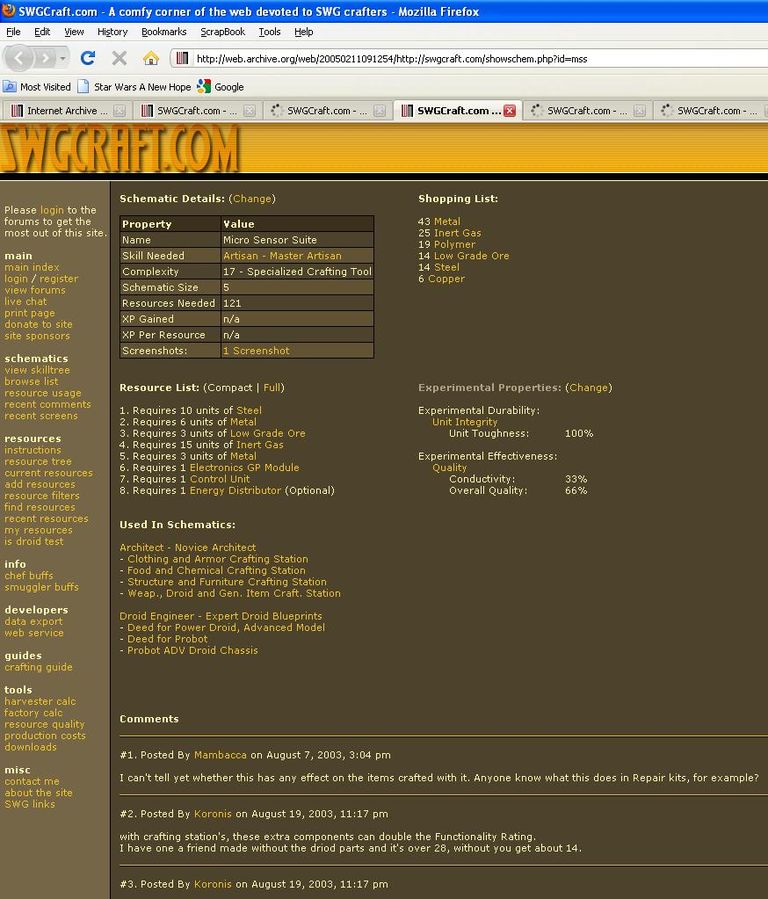Open the 'Probot ADV Droid Chassis' schematic link
The width and height of the screenshot is (768, 899).
coord(192,651)
